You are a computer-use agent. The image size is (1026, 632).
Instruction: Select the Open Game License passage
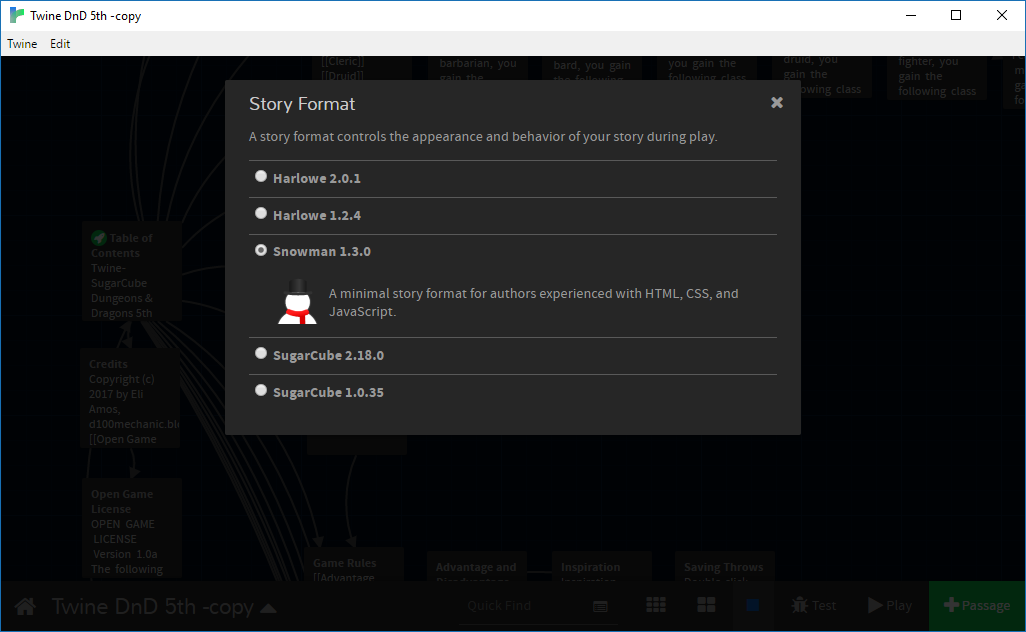coord(132,529)
